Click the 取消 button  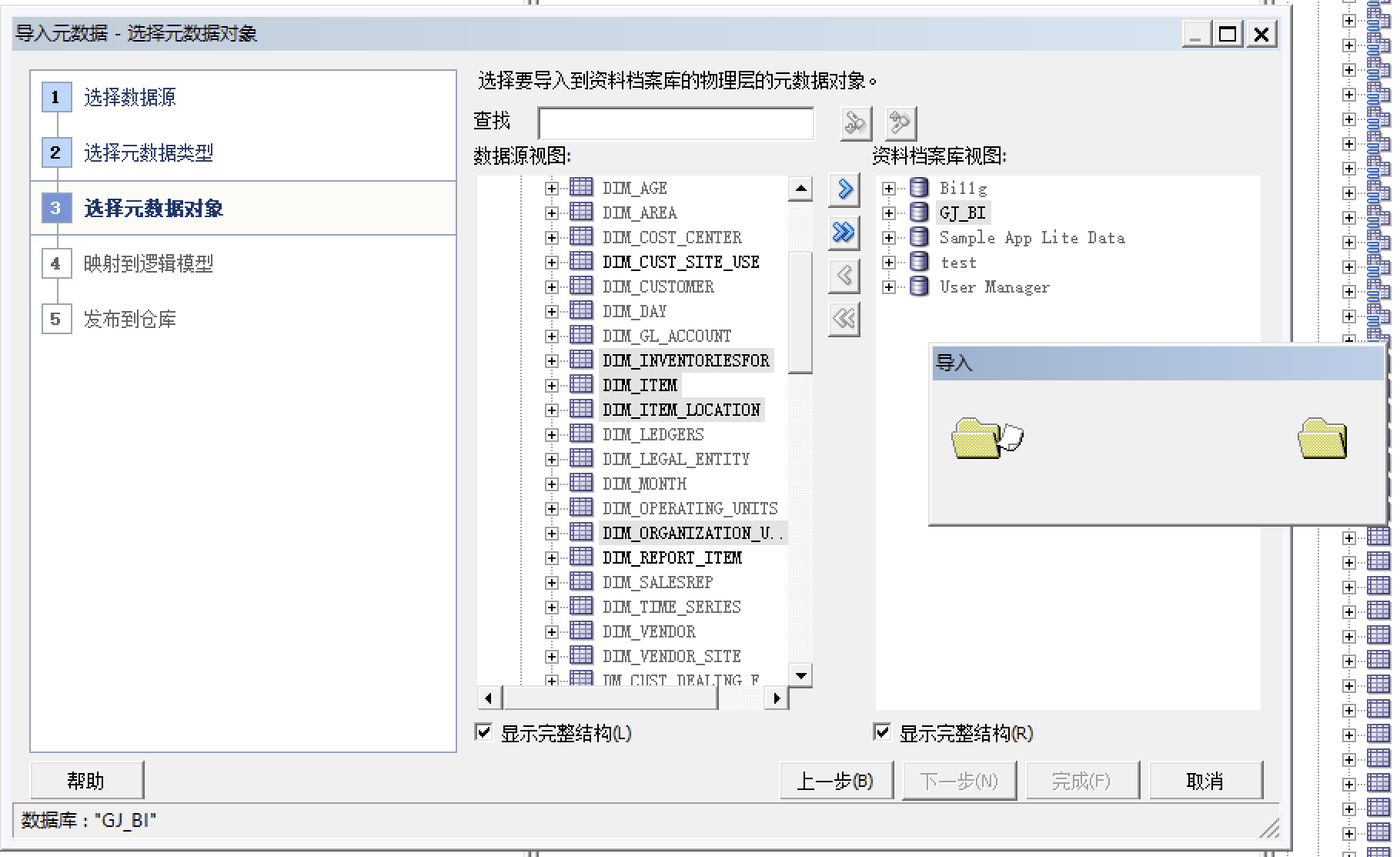click(1205, 782)
